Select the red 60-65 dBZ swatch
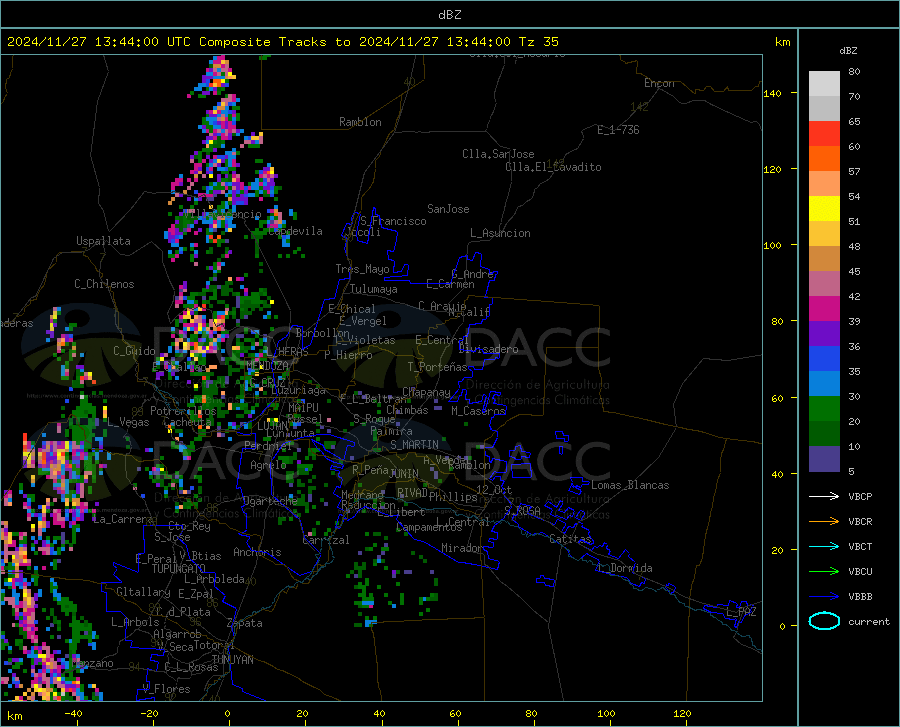 click(824, 134)
